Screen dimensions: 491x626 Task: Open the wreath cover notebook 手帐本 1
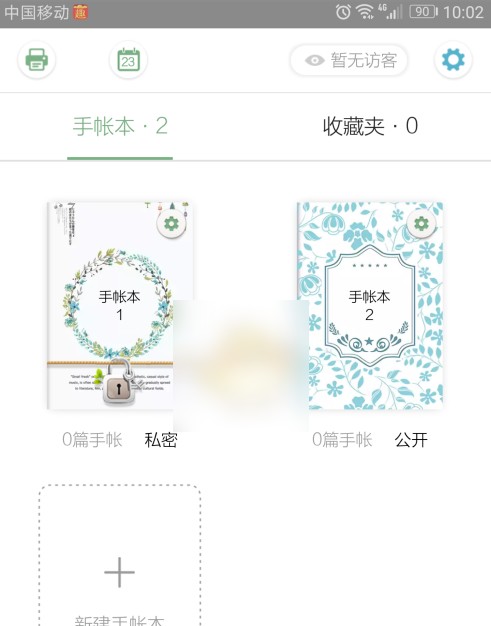point(118,306)
